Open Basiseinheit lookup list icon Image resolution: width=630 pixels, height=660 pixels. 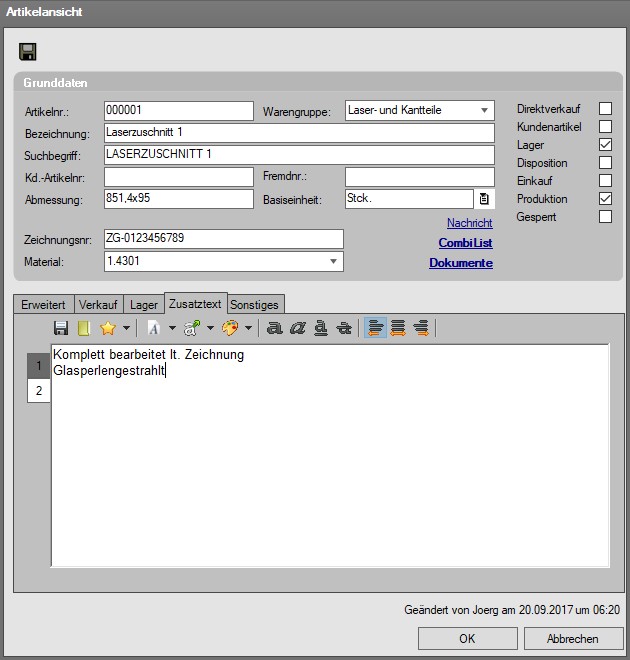click(x=484, y=199)
